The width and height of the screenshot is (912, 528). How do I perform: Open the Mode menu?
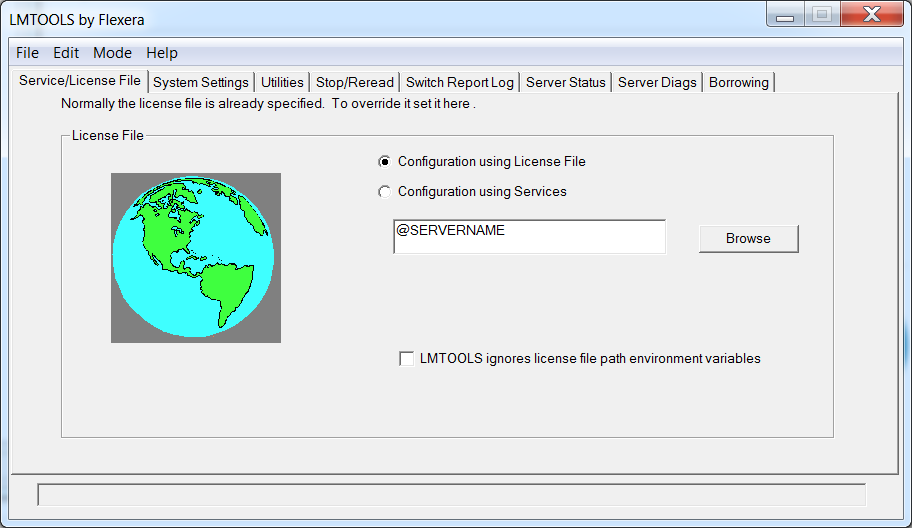click(112, 53)
